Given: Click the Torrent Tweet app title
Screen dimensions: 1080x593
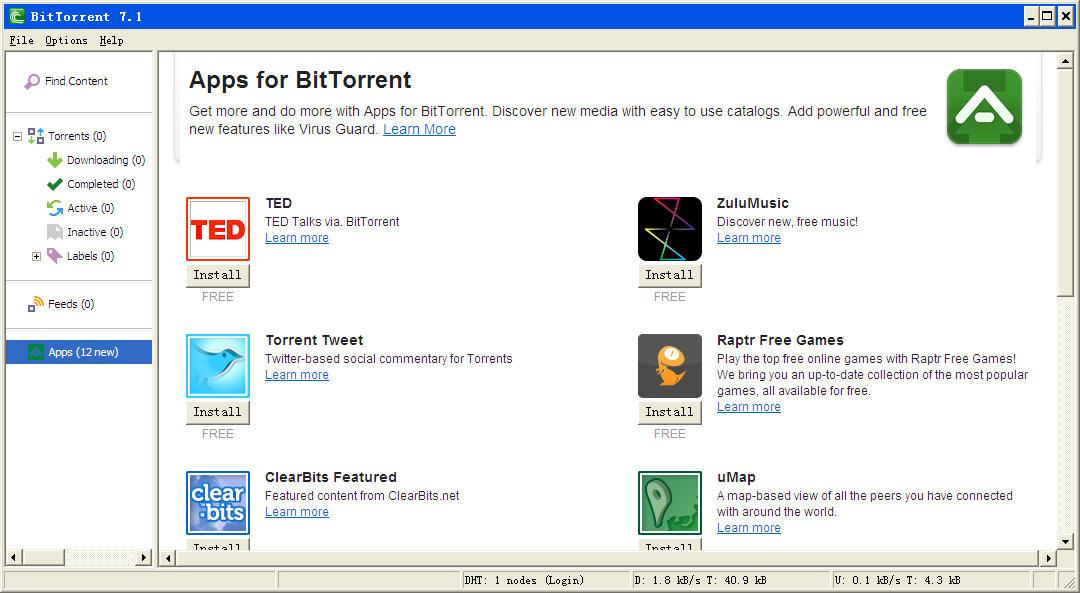Looking at the screenshot, I should (x=314, y=340).
